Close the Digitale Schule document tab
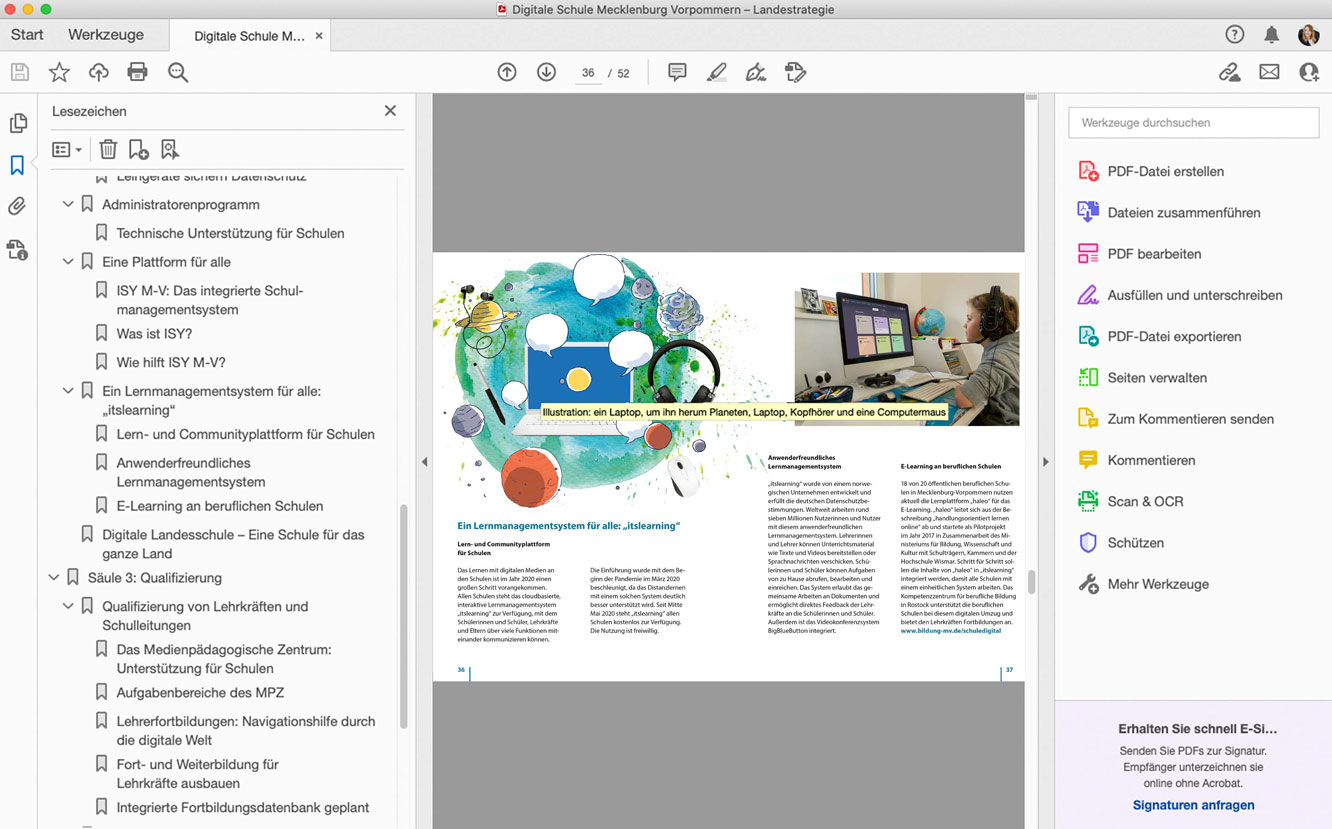1332x829 pixels. 319,36
